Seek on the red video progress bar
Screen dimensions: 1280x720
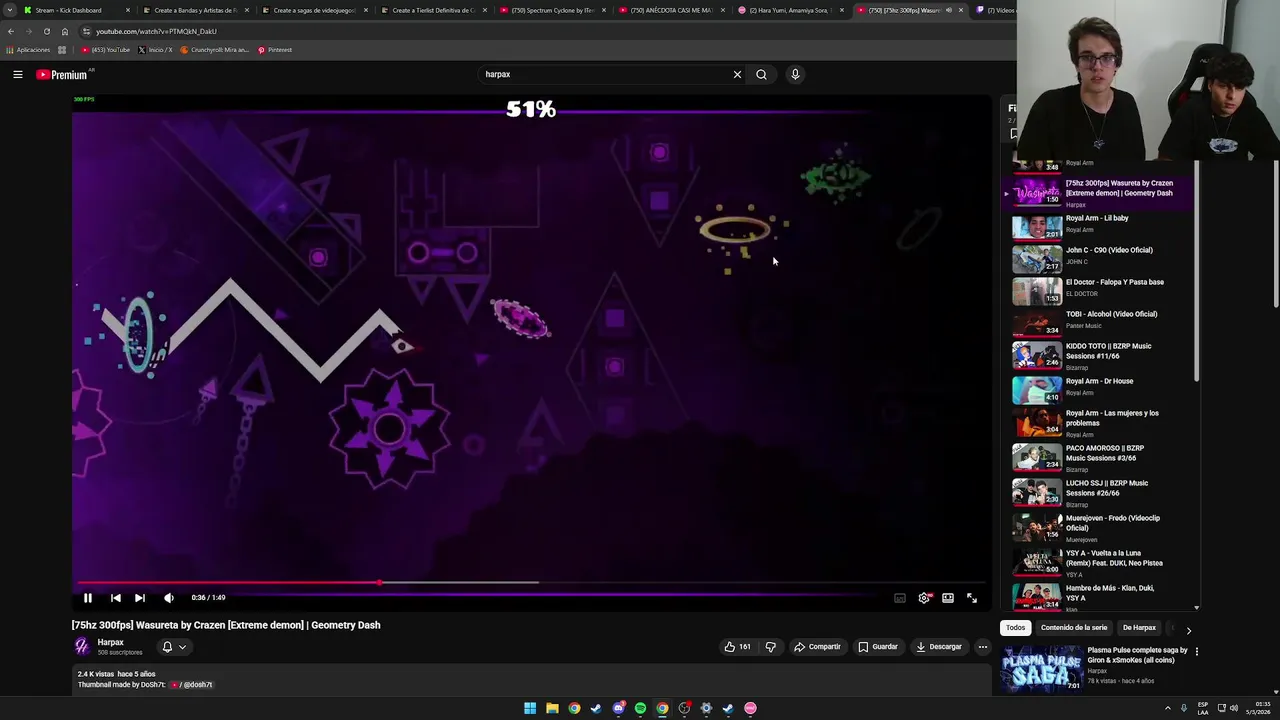(x=532, y=582)
